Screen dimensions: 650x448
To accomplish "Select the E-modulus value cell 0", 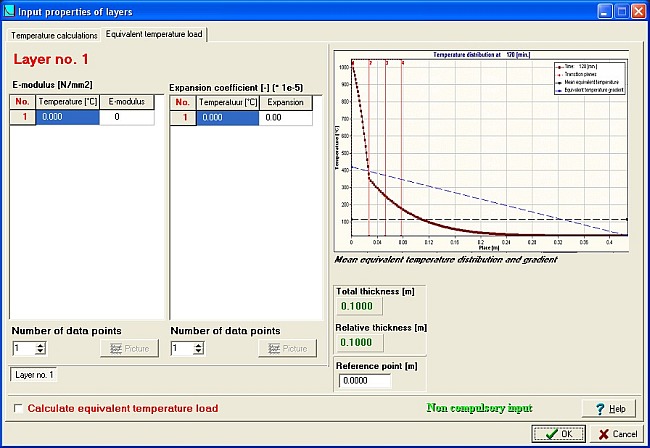I will point(127,117).
